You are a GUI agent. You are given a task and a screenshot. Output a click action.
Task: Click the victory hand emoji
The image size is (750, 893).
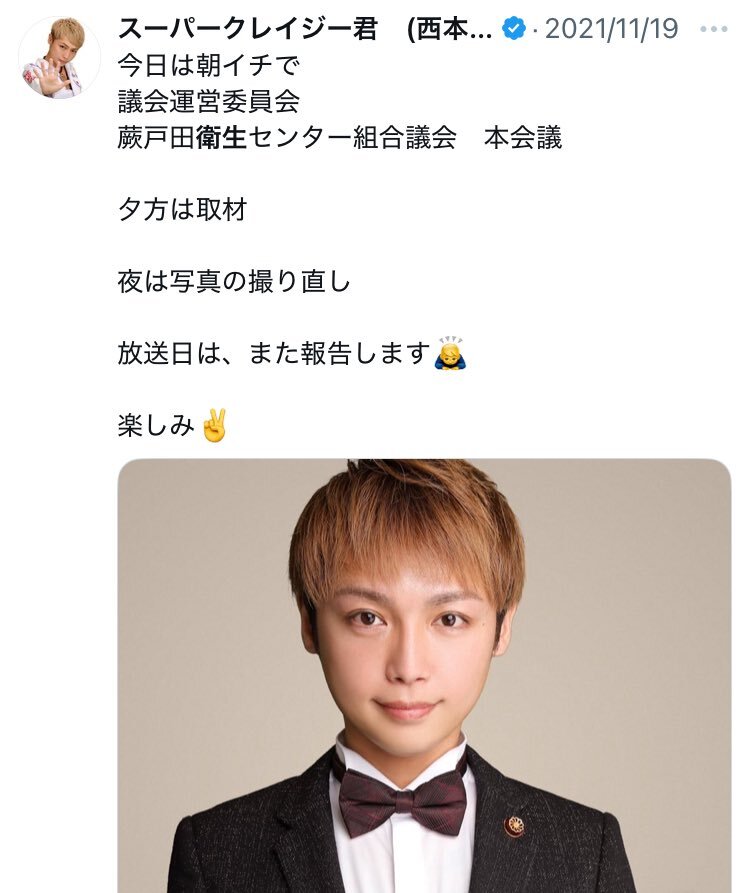coord(214,425)
